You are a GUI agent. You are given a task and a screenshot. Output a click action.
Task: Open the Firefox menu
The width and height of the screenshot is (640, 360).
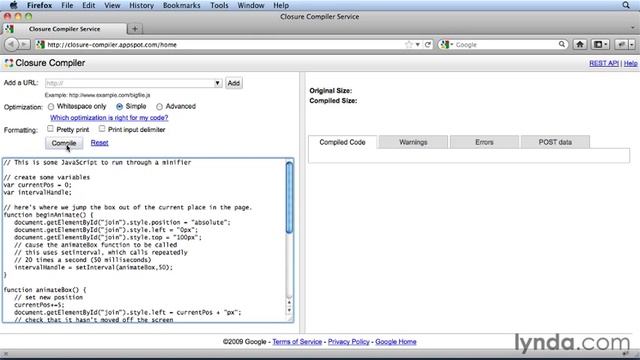(39, 5)
